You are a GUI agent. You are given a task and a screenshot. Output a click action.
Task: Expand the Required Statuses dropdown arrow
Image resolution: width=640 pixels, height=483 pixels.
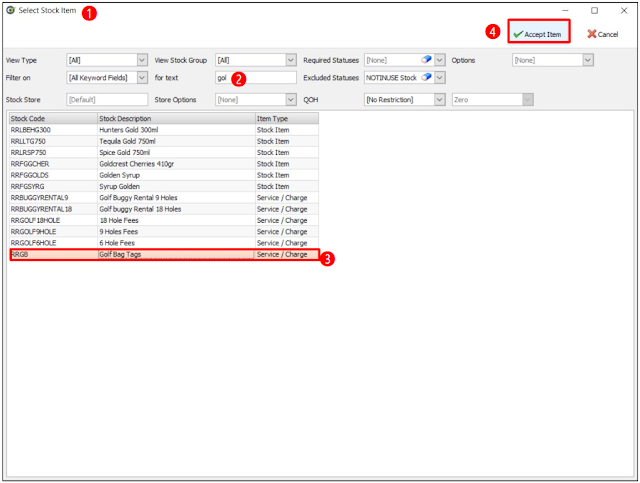[440, 60]
